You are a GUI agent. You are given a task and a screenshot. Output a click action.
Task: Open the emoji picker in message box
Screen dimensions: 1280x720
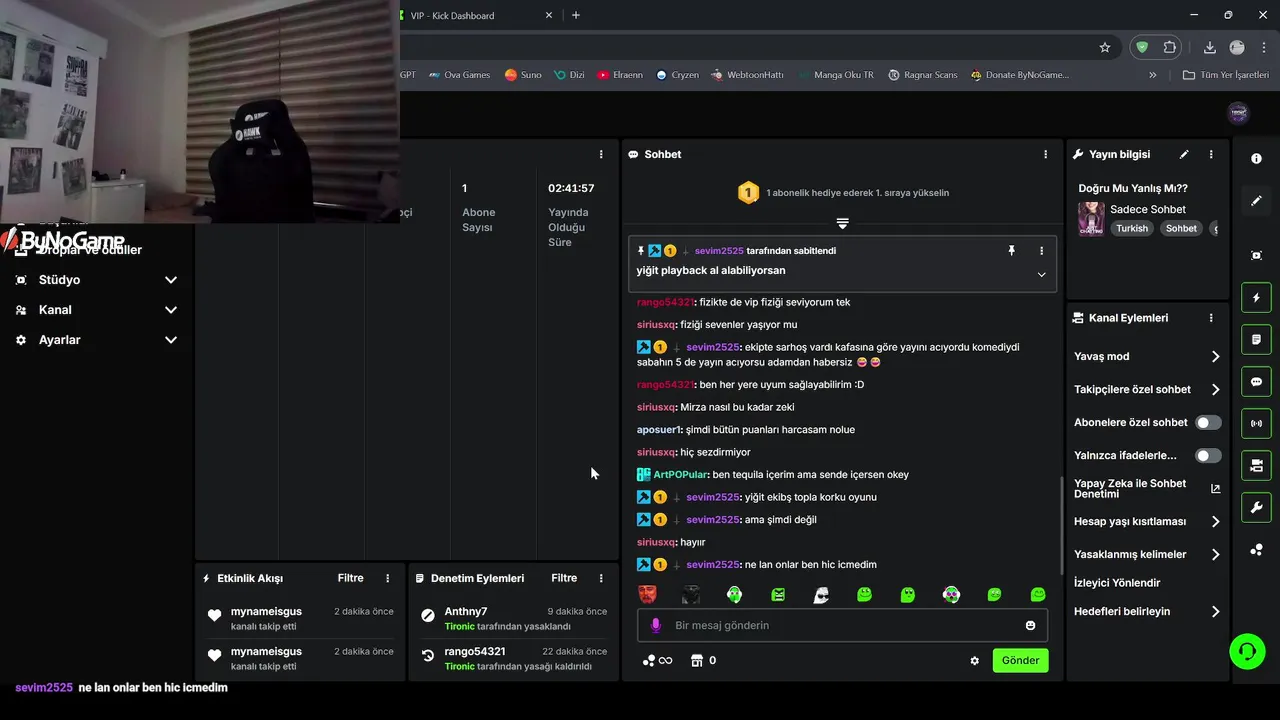click(x=1030, y=625)
